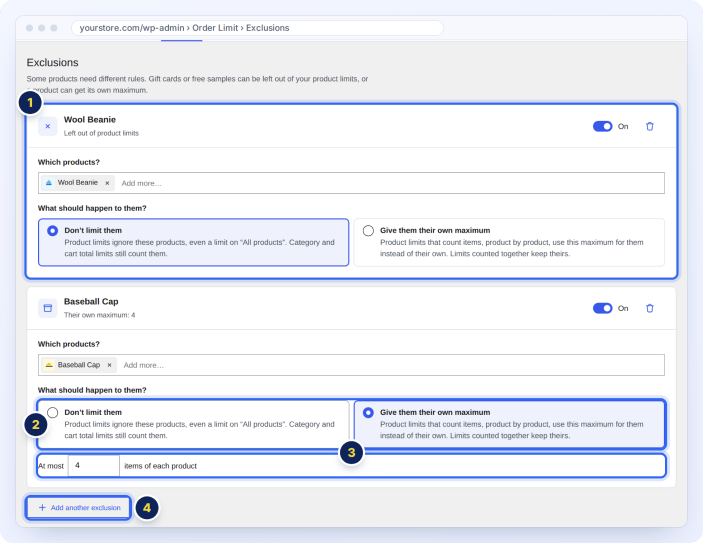Click "Their own maximum: 4" subtitle
Image resolution: width=703 pixels, height=543 pixels.
99,315
